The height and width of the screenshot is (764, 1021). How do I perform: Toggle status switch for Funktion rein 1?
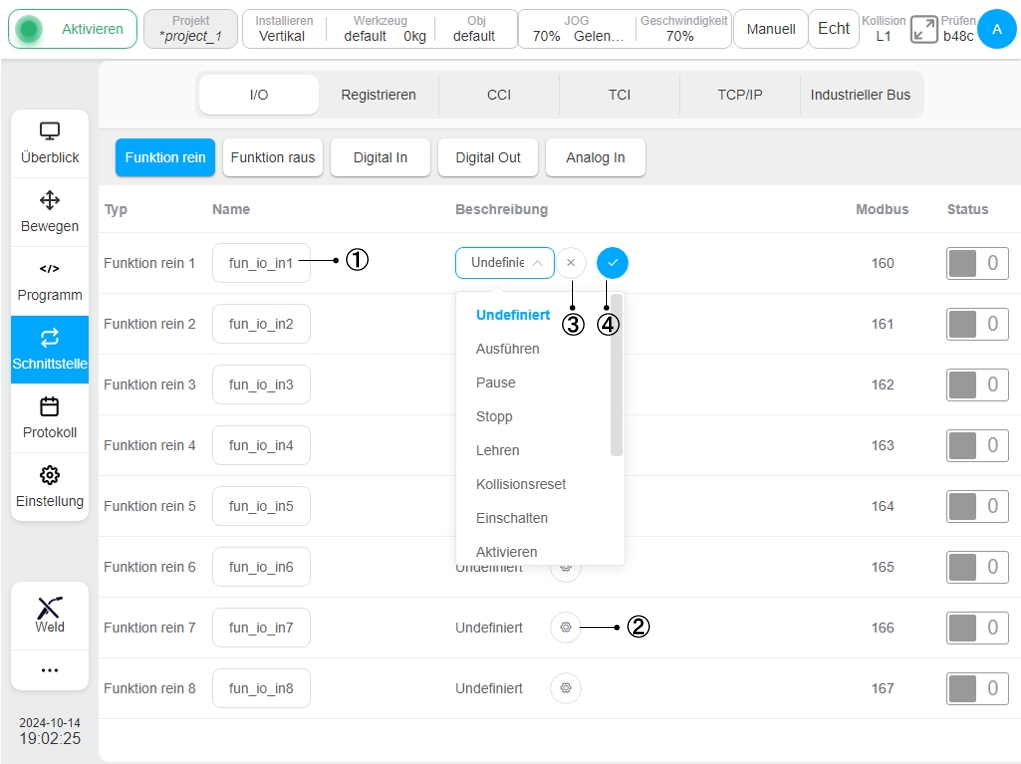click(x=977, y=263)
